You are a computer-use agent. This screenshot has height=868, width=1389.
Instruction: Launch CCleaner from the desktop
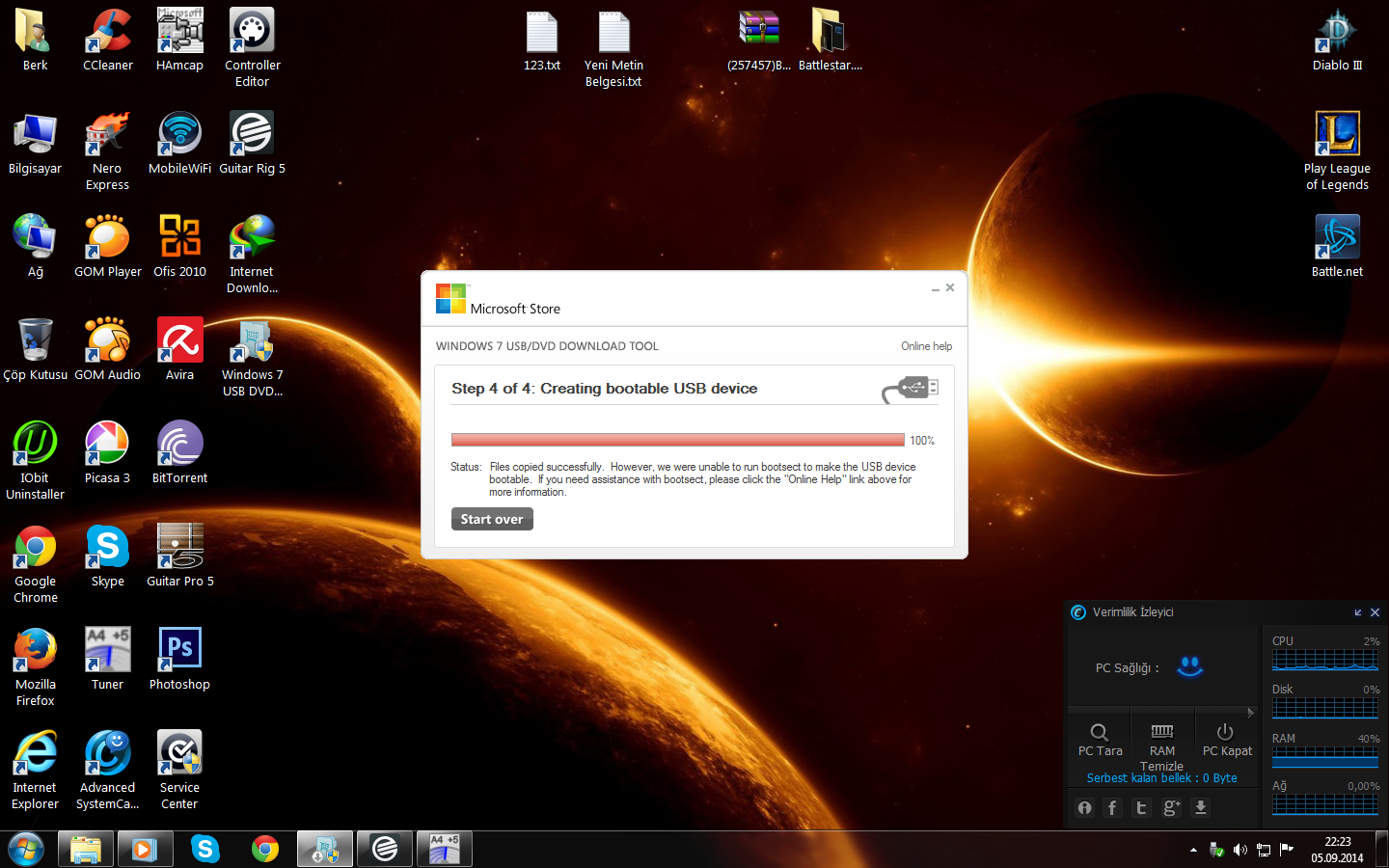[x=107, y=40]
